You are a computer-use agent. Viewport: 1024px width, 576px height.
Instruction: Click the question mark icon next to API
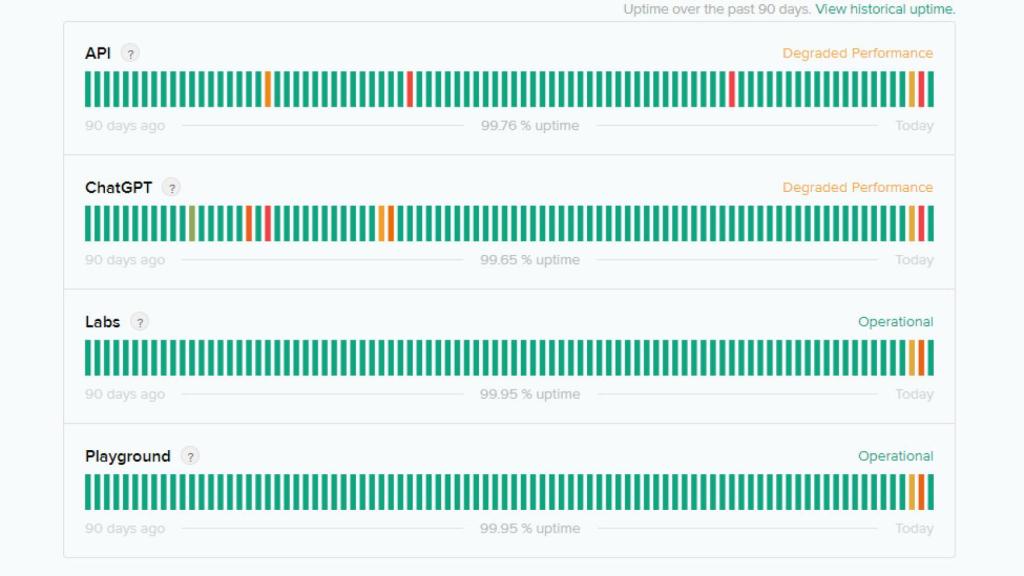click(131, 54)
